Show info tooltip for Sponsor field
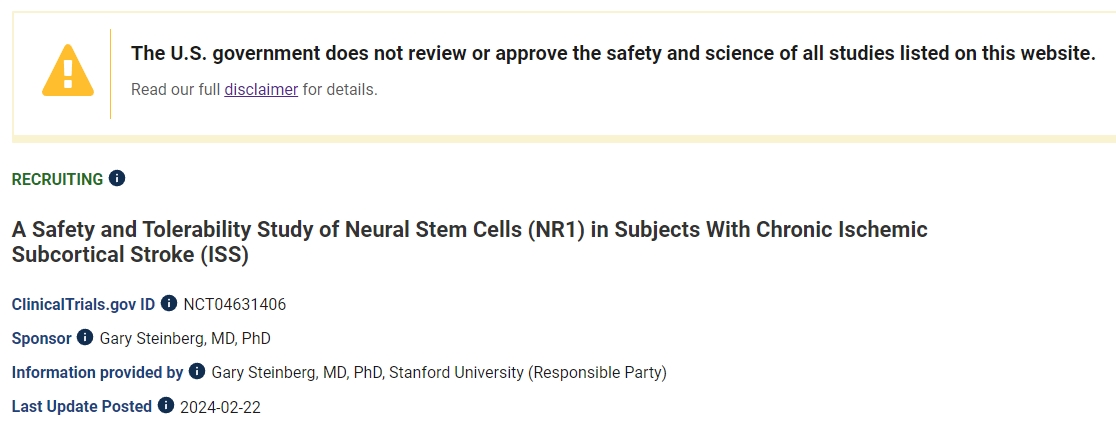 click(85, 337)
